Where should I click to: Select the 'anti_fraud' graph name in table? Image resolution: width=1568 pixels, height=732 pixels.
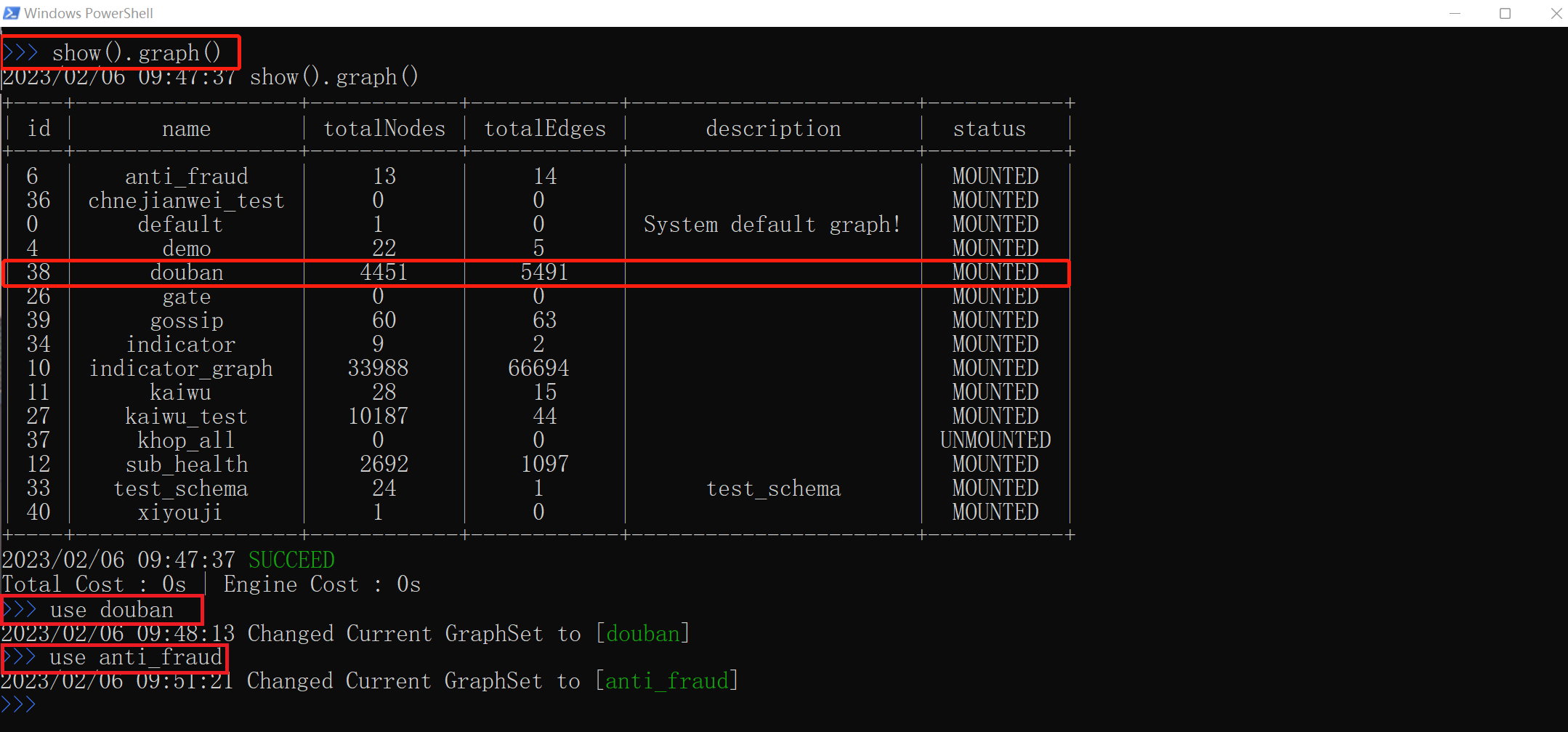pyautogui.click(x=187, y=177)
